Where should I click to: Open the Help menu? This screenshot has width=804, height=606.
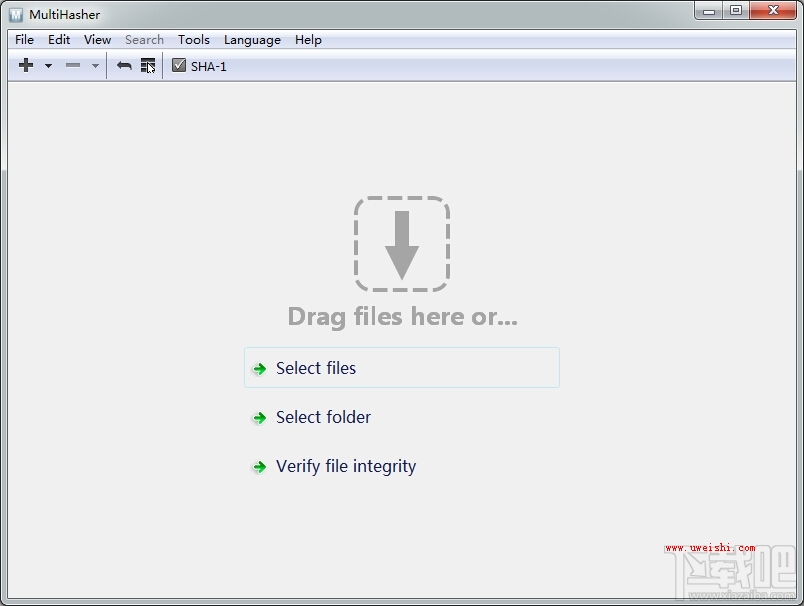point(308,39)
